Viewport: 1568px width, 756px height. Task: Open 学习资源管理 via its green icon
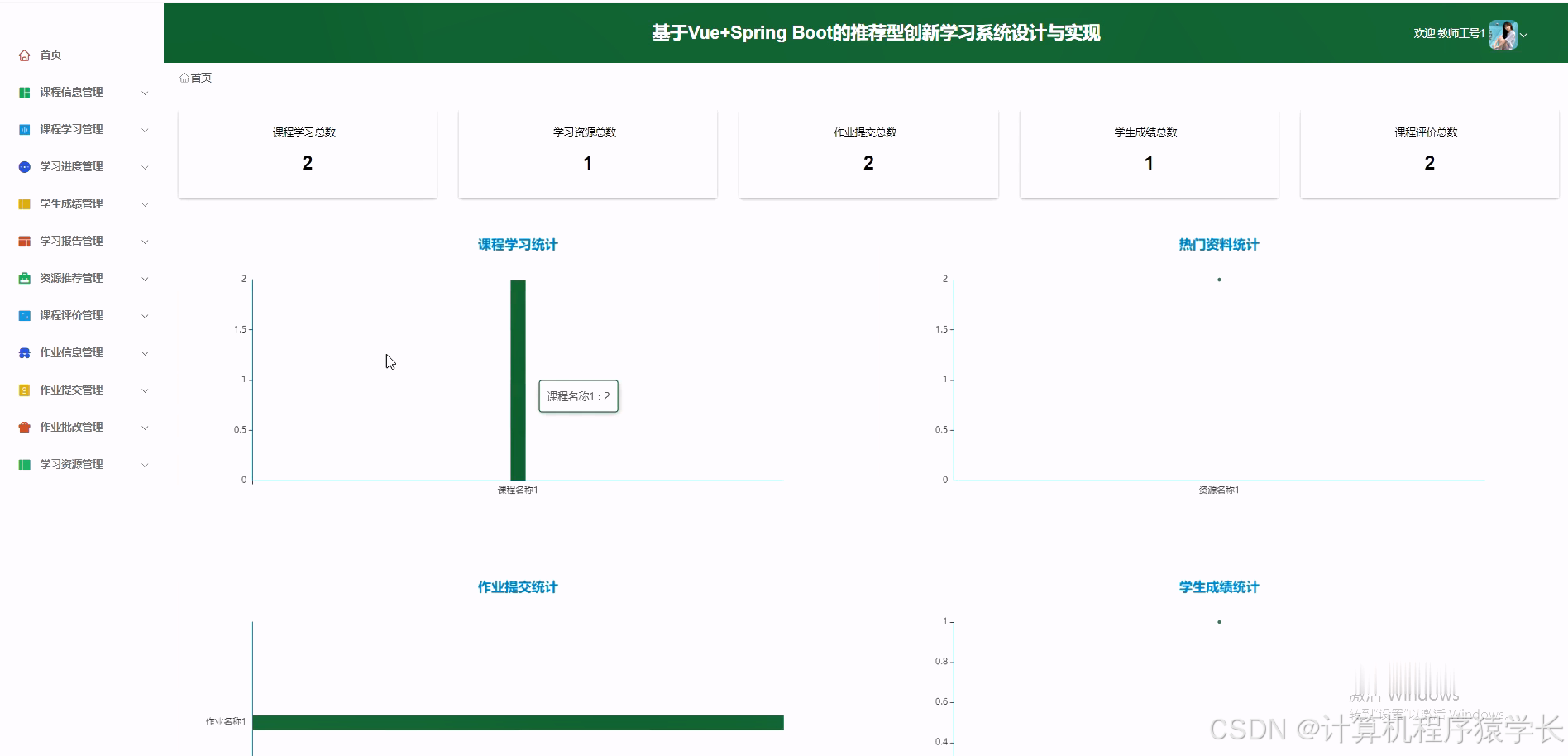coord(23,464)
